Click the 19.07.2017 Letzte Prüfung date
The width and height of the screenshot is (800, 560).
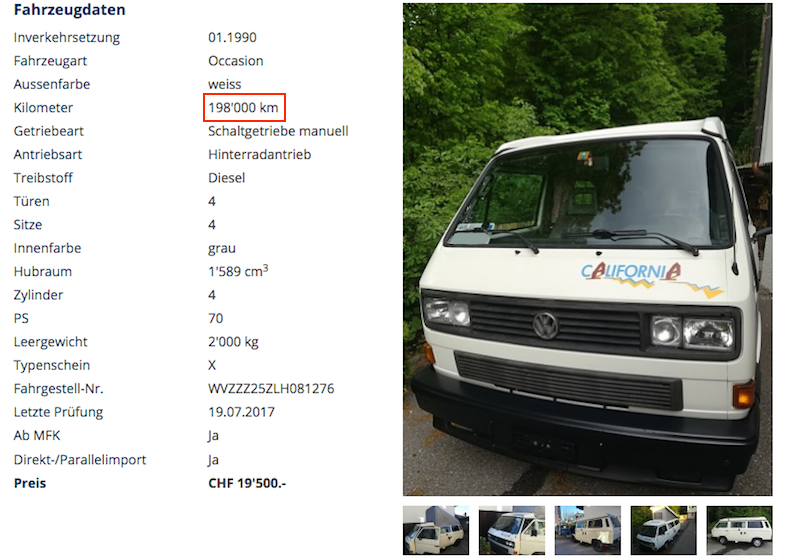pos(241,412)
